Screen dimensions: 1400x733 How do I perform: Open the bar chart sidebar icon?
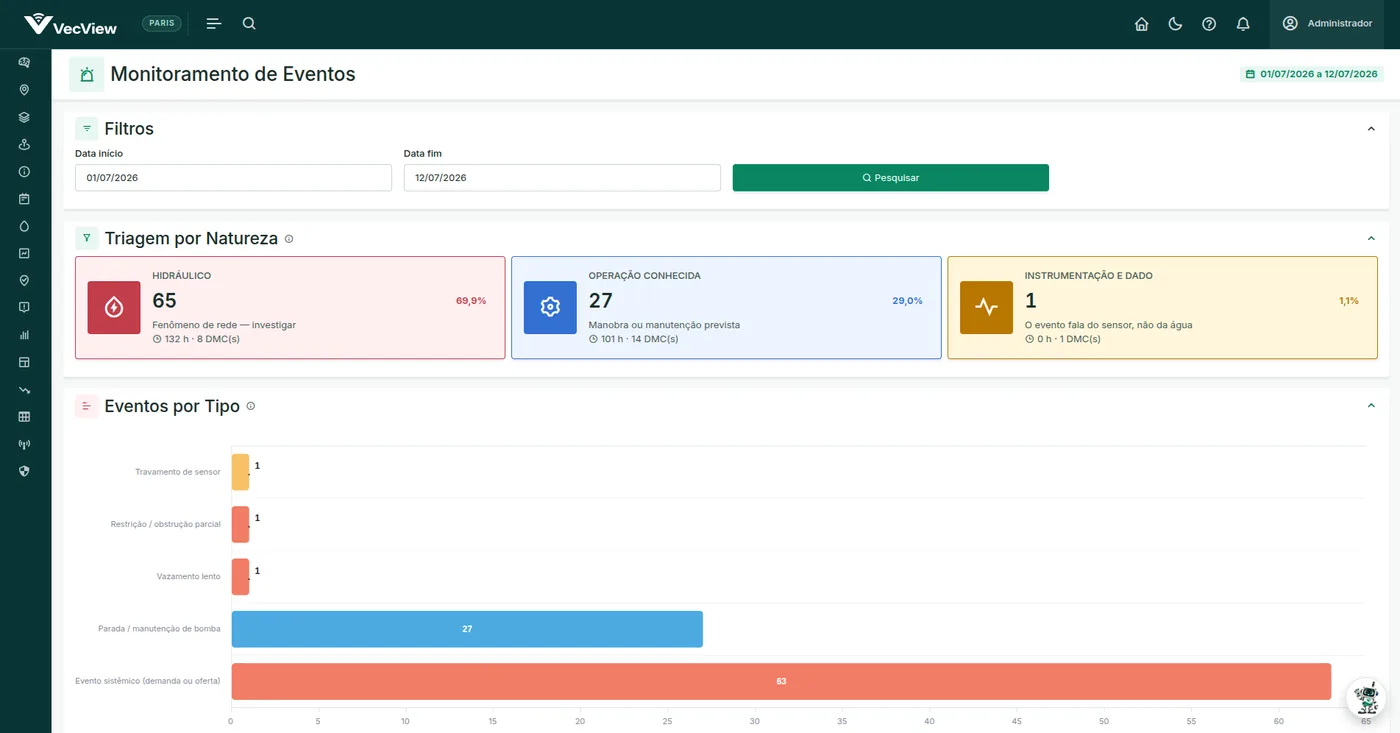point(24,335)
